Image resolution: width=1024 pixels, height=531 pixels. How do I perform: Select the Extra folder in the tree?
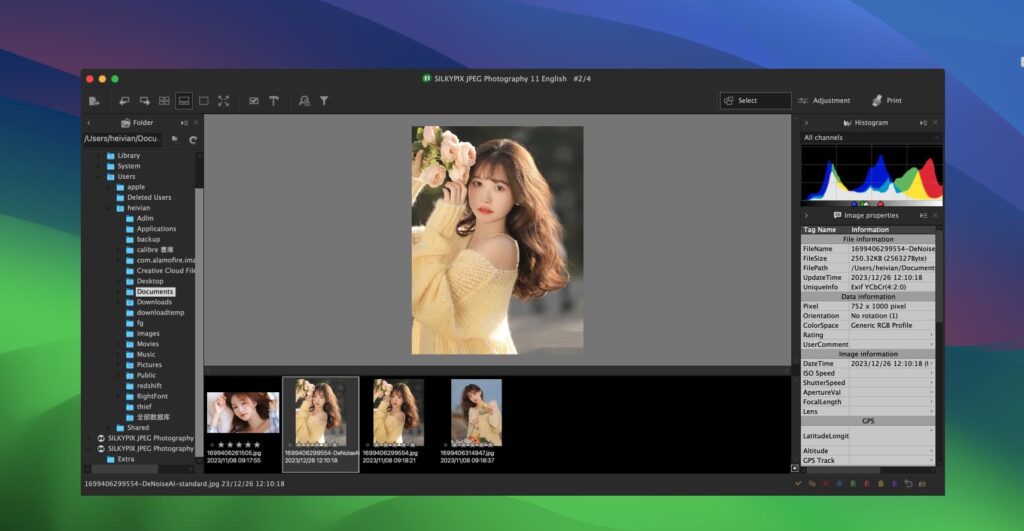point(125,459)
